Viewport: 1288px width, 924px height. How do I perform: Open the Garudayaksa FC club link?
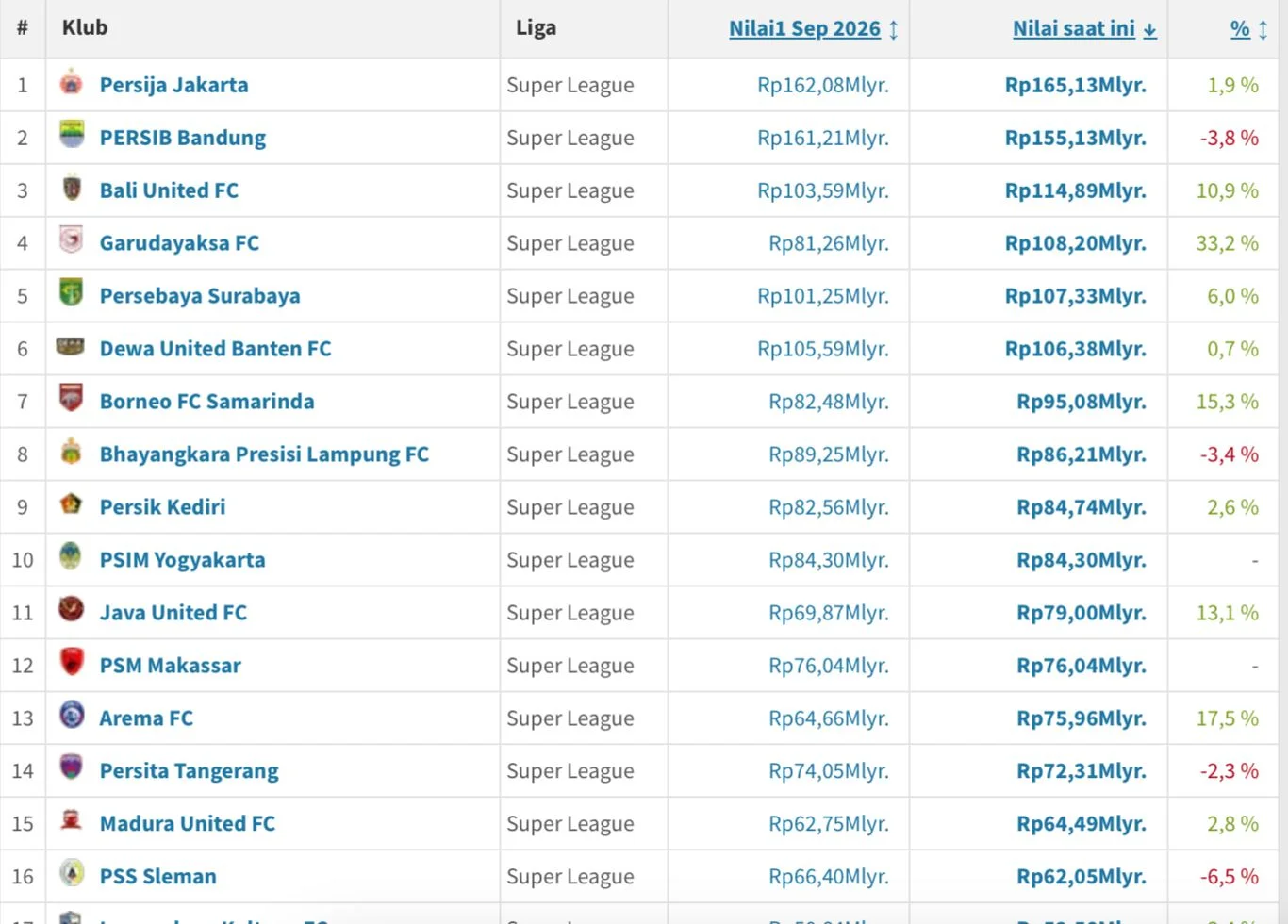179,243
